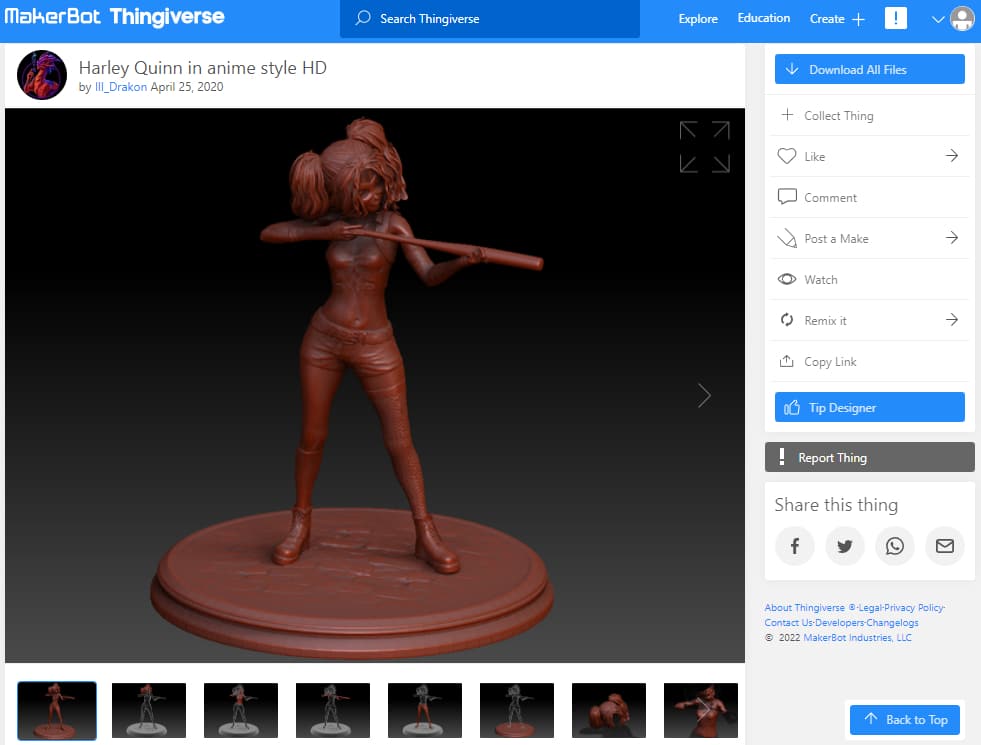Click Download All Files button

point(870,69)
